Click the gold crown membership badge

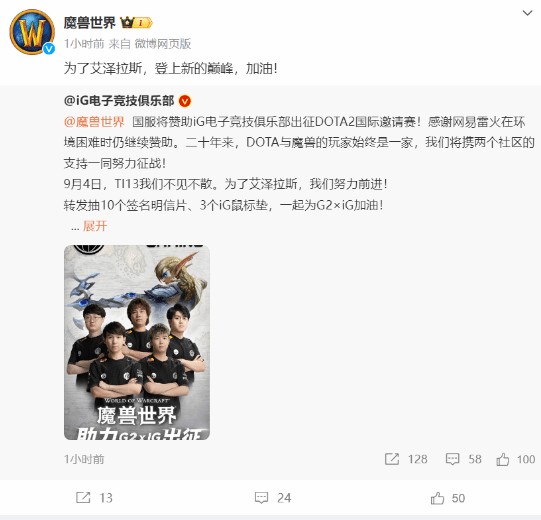[136, 23]
